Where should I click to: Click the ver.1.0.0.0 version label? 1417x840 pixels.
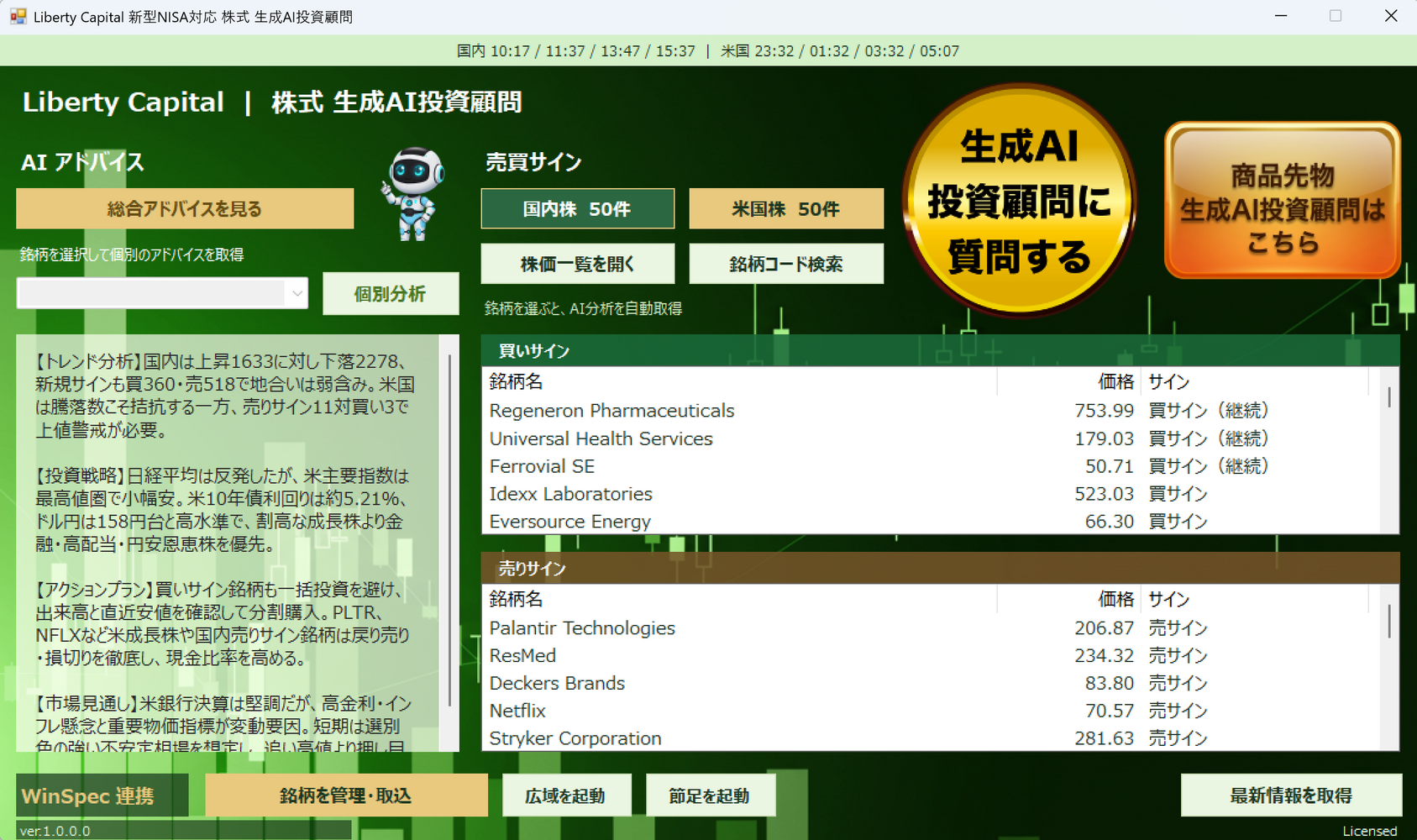coord(55,831)
